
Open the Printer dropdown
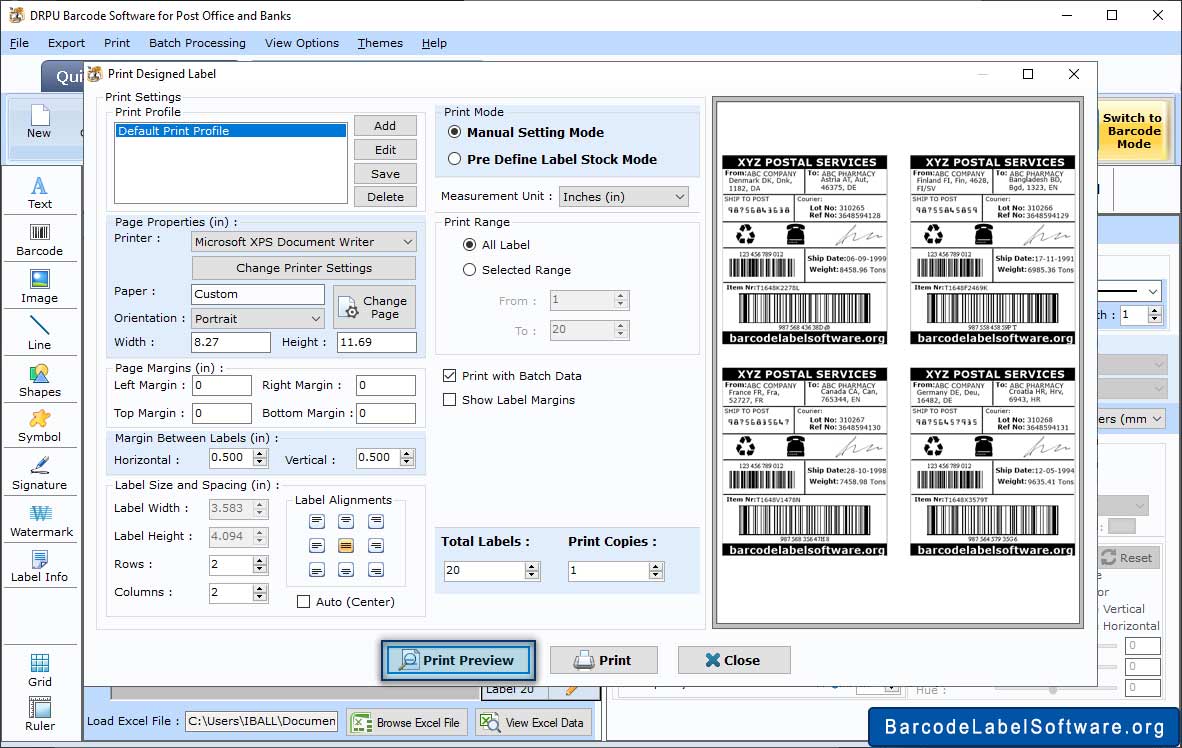coord(303,242)
